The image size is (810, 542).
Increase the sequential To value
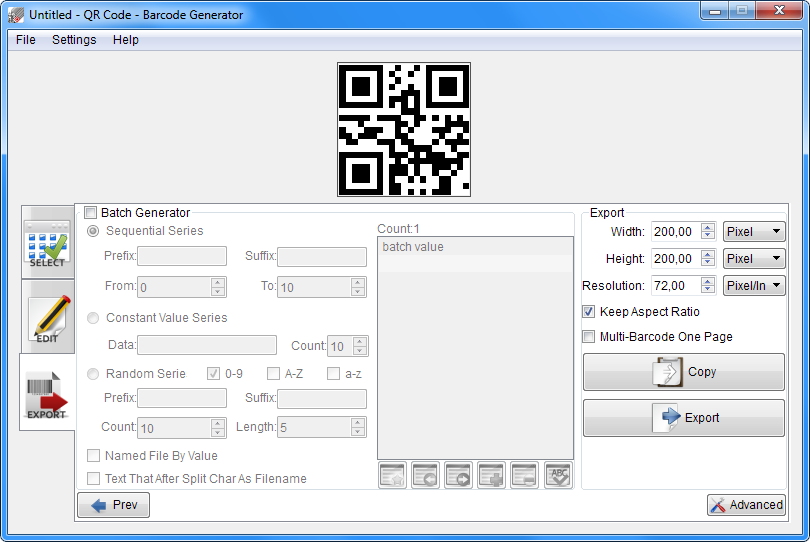[x=357, y=283]
